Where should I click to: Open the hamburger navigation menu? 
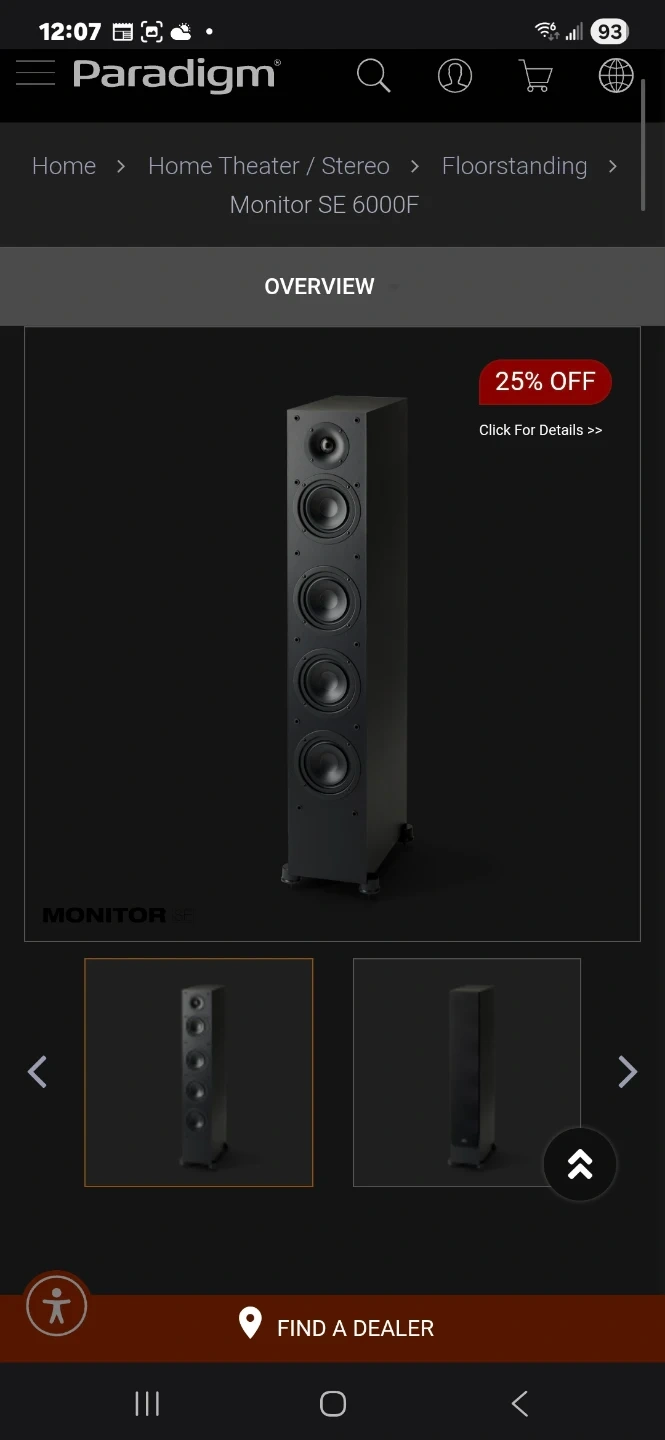pyautogui.click(x=35, y=74)
